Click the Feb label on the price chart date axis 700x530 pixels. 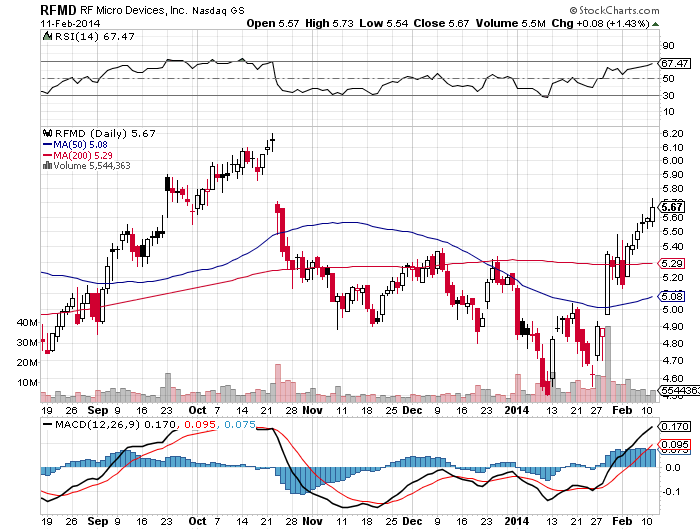622,410
